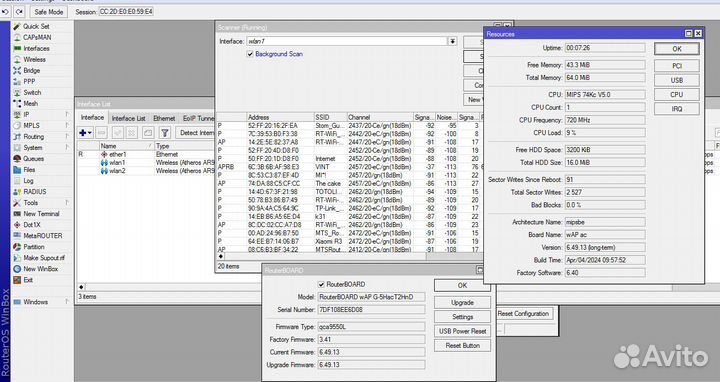Expand the IP submenu
This screenshot has height=382, width=720.
[x=67, y=115]
